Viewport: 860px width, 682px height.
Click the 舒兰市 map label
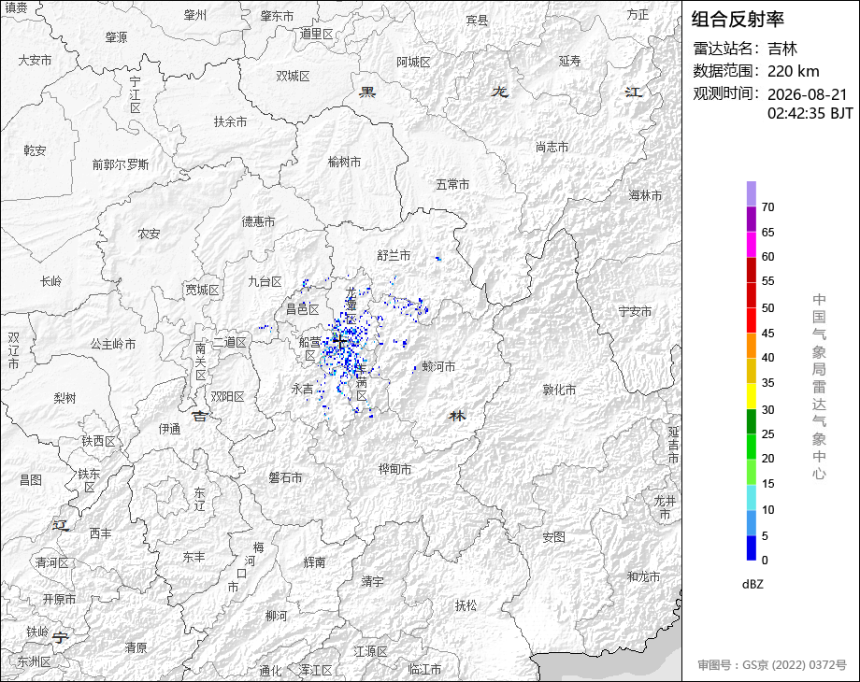[394, 255]
